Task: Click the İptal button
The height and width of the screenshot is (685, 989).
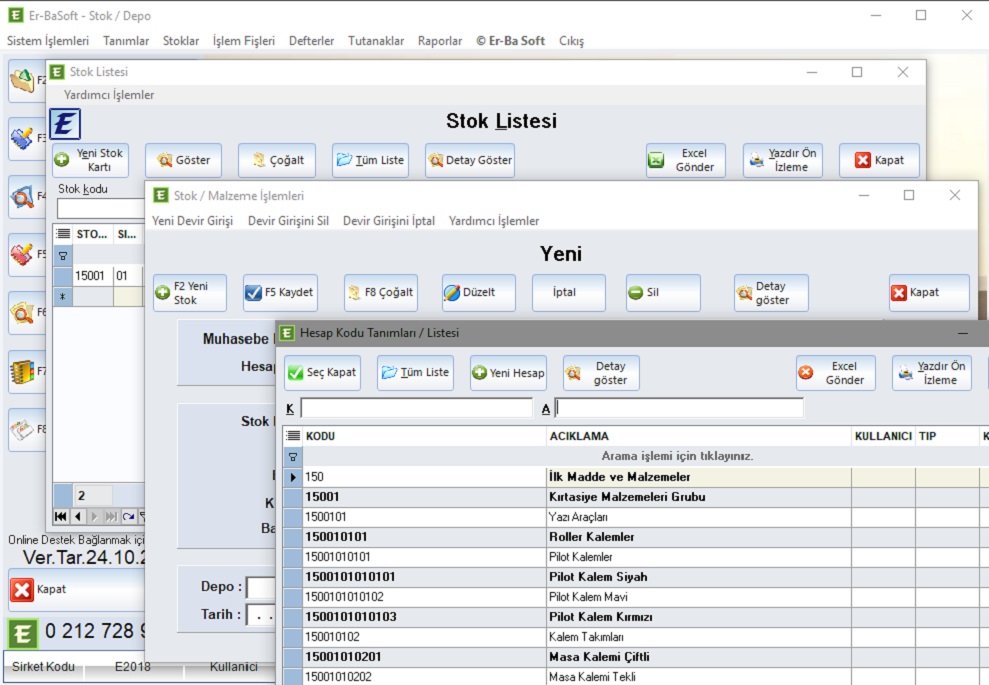Action: pos(569,293)
